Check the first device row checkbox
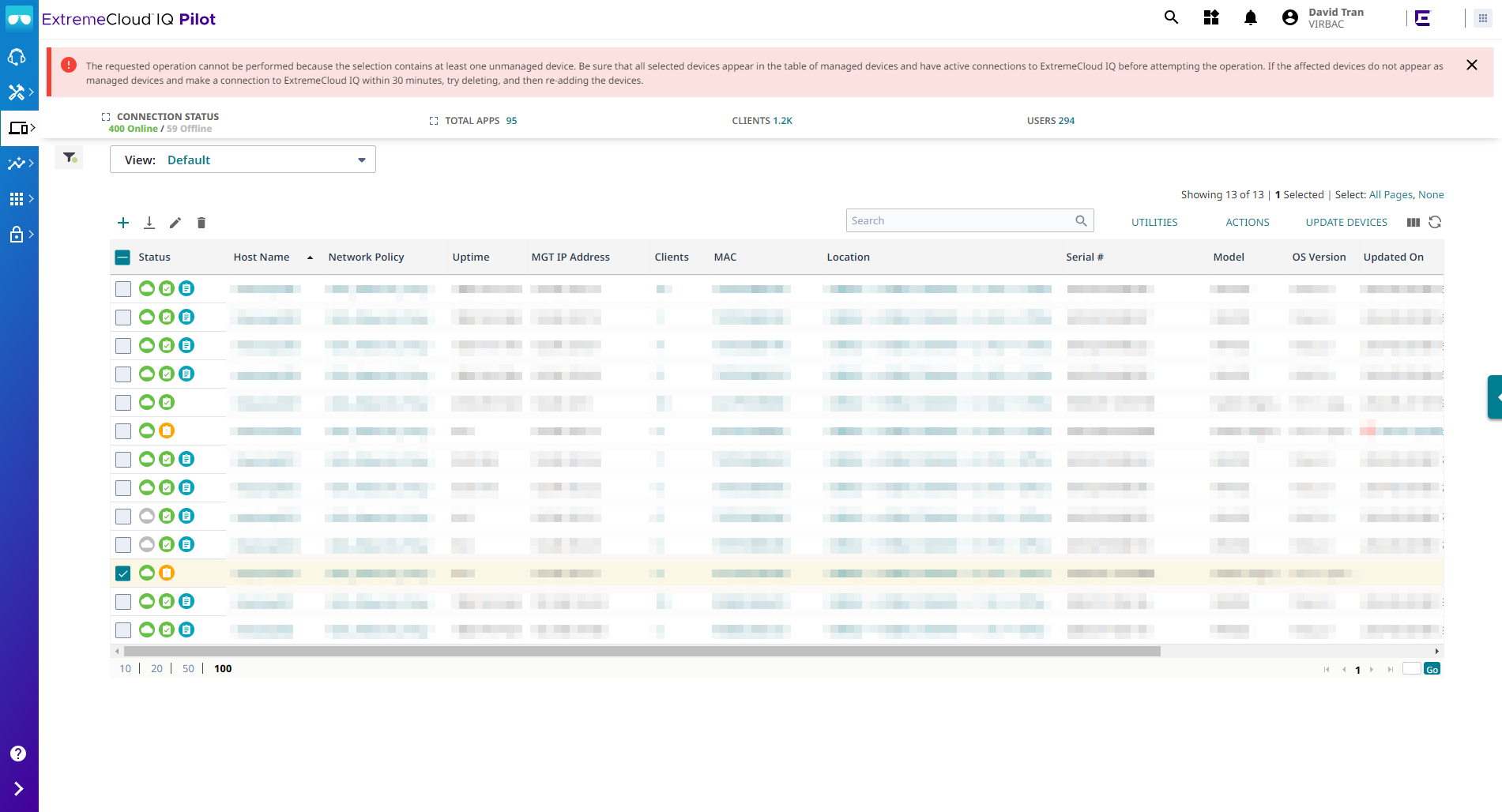1502x812 pixels. 123,289
